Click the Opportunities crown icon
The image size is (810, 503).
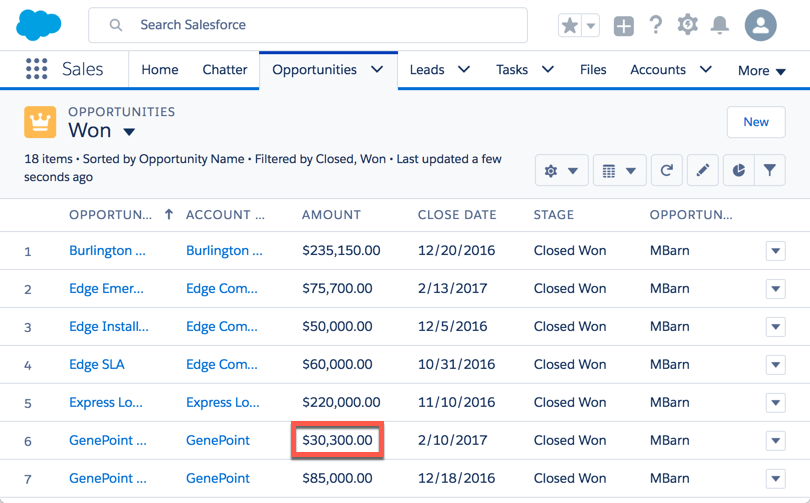(x=40, y=122)
